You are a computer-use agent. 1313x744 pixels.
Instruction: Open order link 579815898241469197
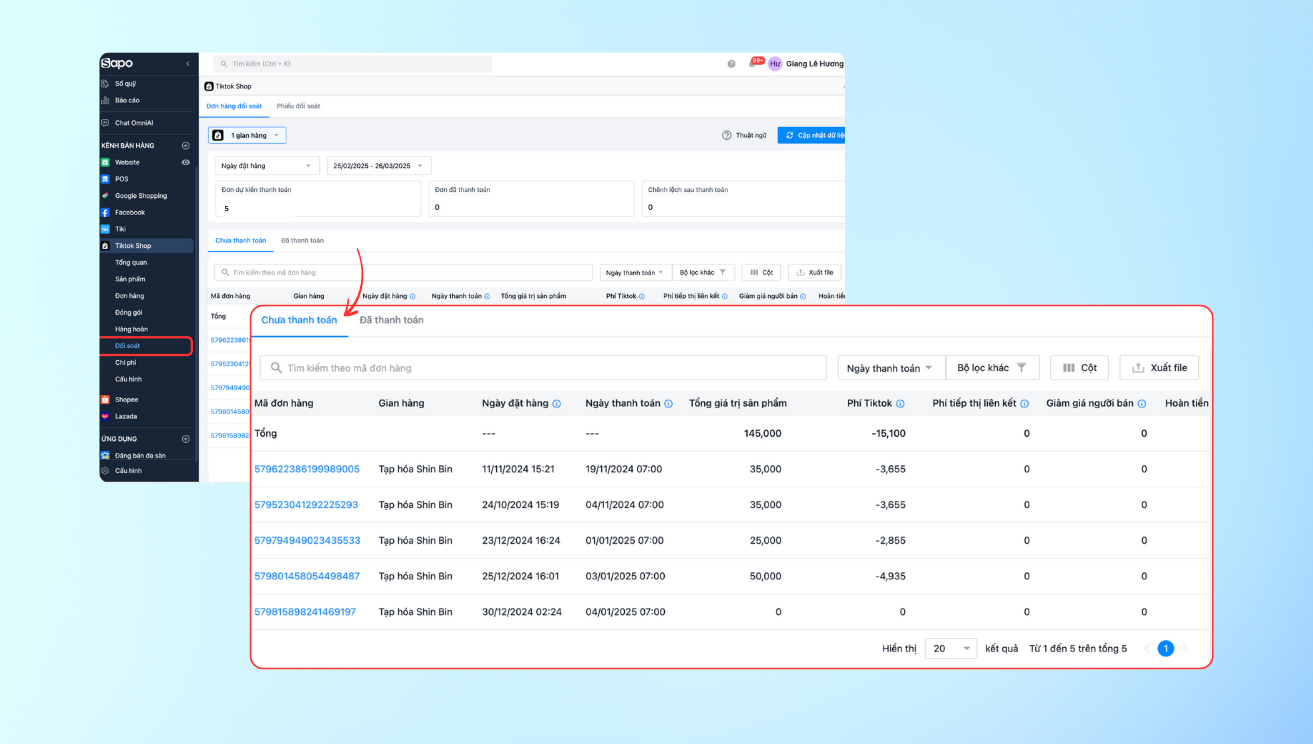[x=305, y=612]
